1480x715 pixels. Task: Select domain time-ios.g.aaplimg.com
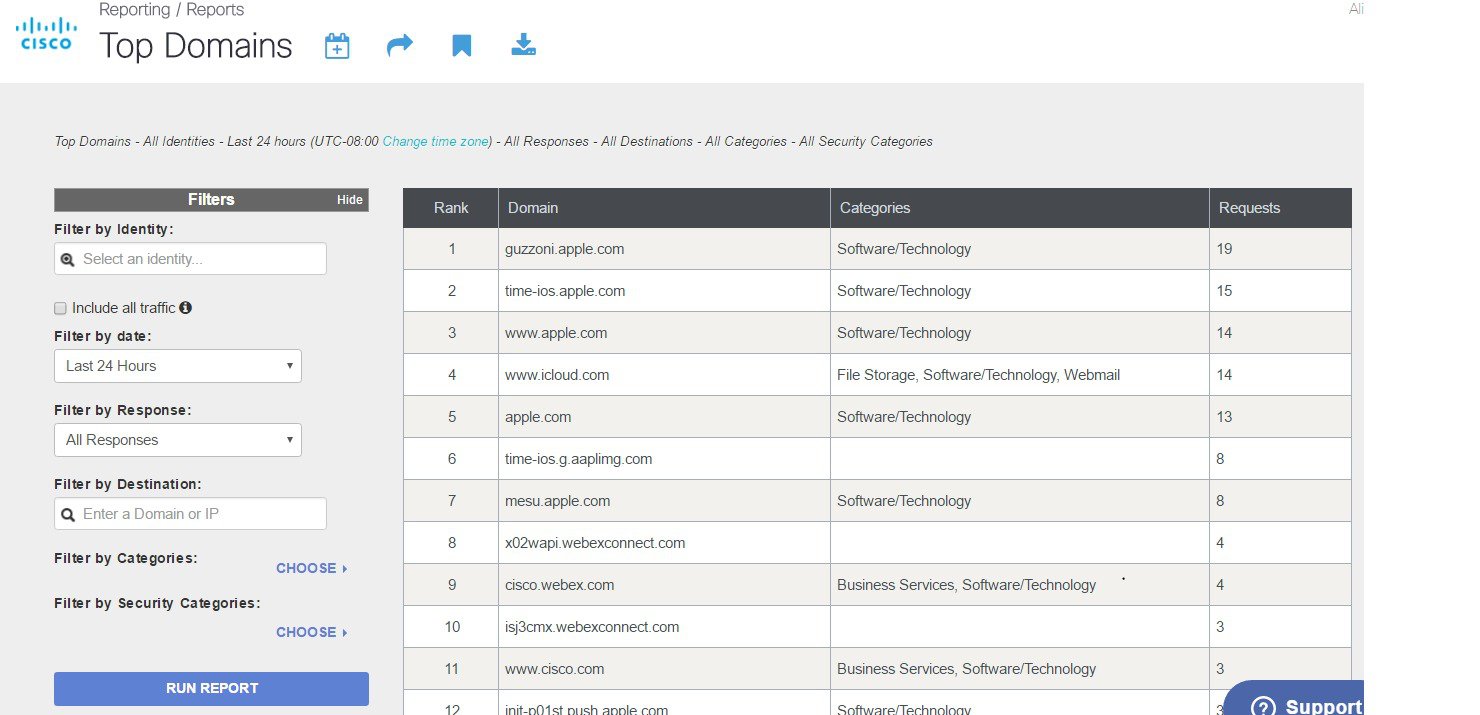[579, 459]
